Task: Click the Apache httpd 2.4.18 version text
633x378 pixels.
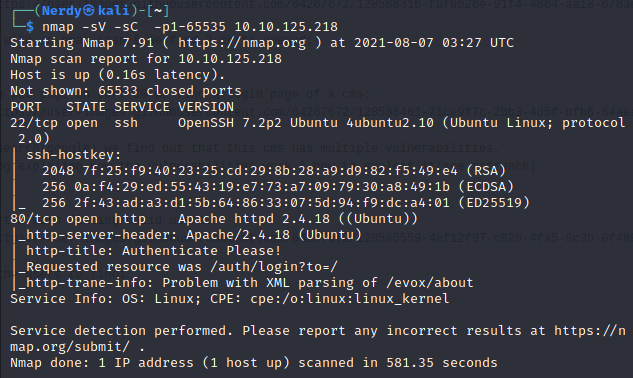Action: point(254,219)
